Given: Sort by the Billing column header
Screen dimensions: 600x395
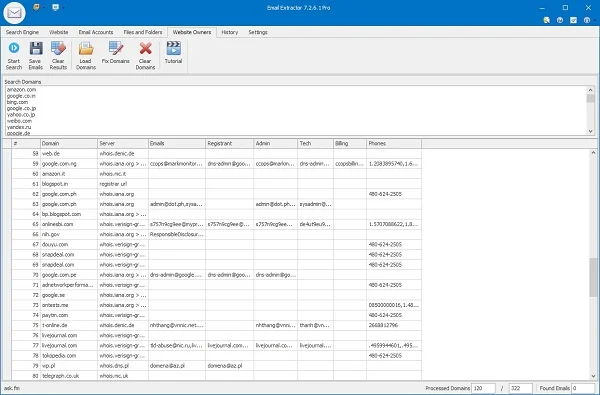Looking at the screenshot, I should pyautogui.click(x=350, y=144).
